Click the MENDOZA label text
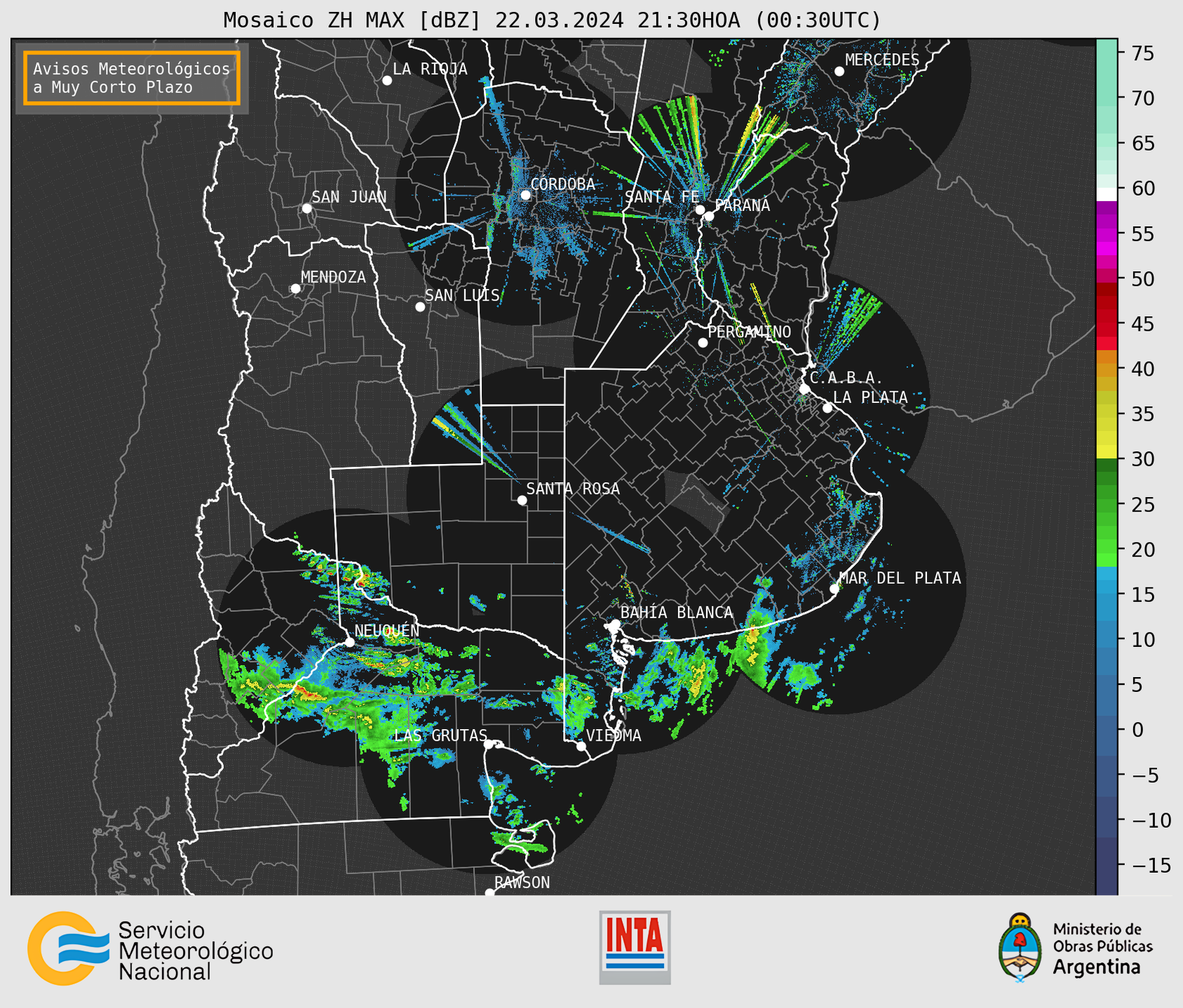This screenshot has width=1183, height=1008. tap(333, 278)
